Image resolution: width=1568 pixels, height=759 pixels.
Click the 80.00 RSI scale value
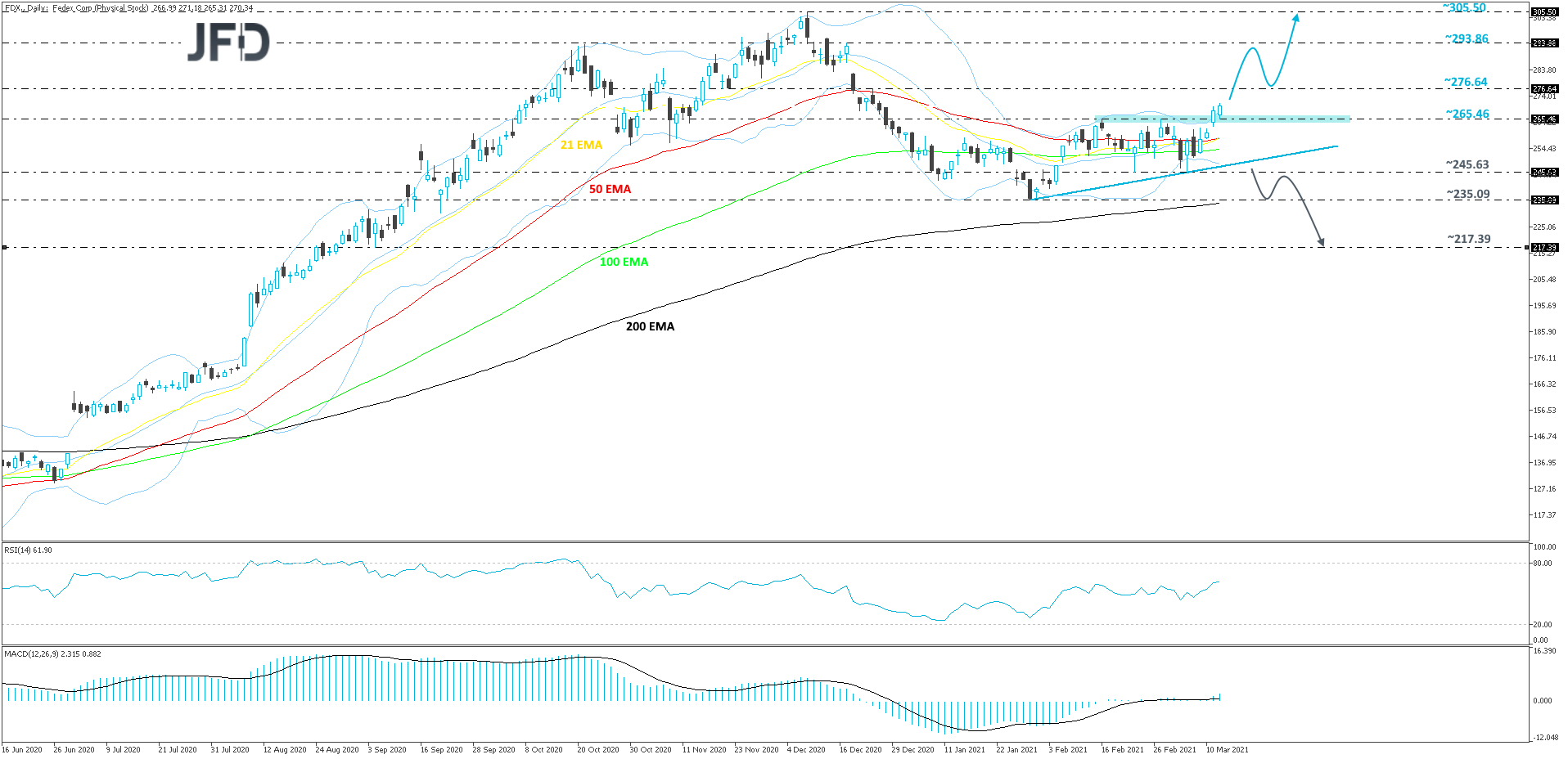pyautogui.click(x=1542, y=563)
